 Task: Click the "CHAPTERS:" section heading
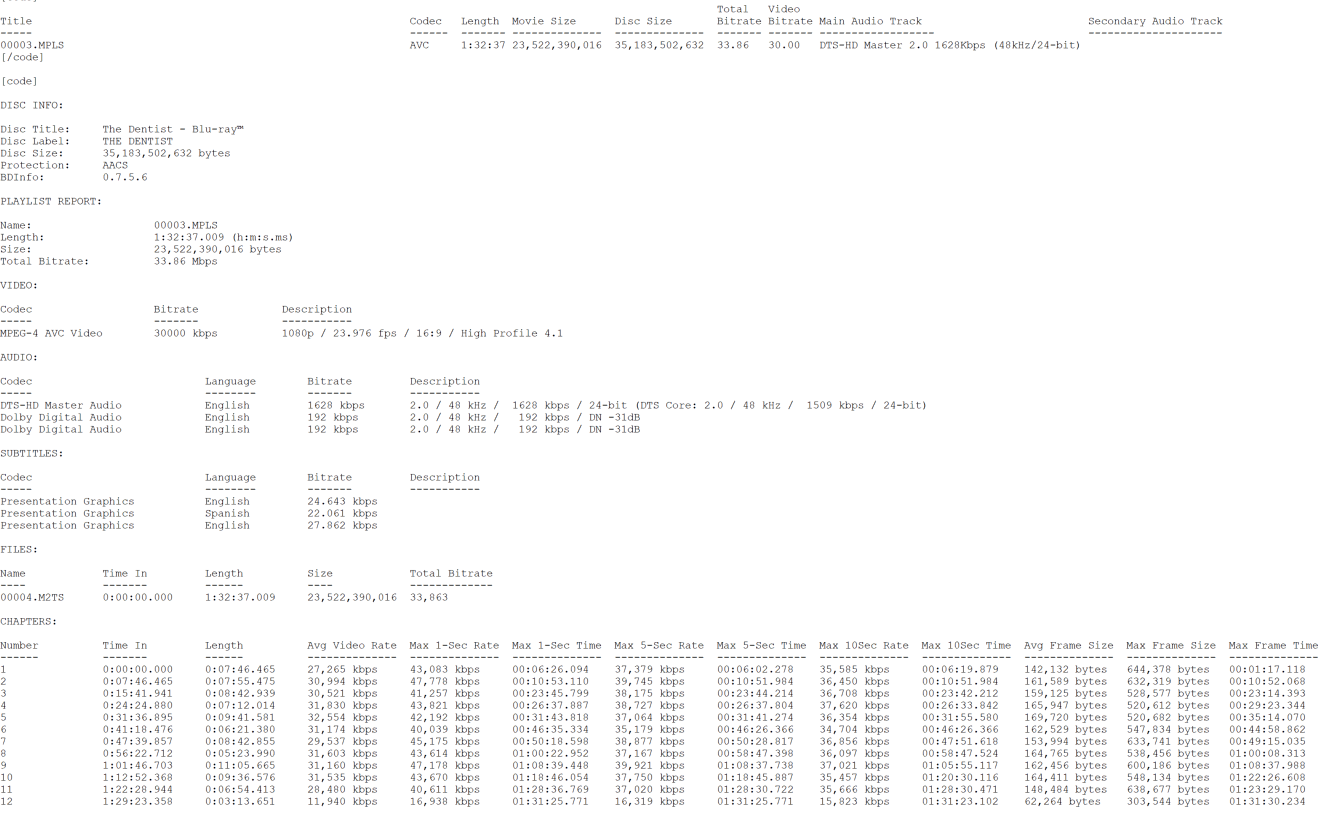click(29, 621)
